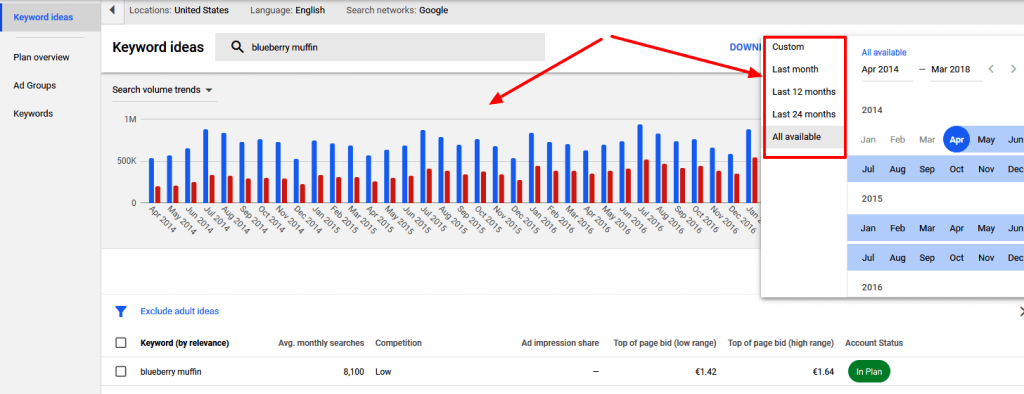Click Exclude adult ideas filter link

(x=180, y=312)
